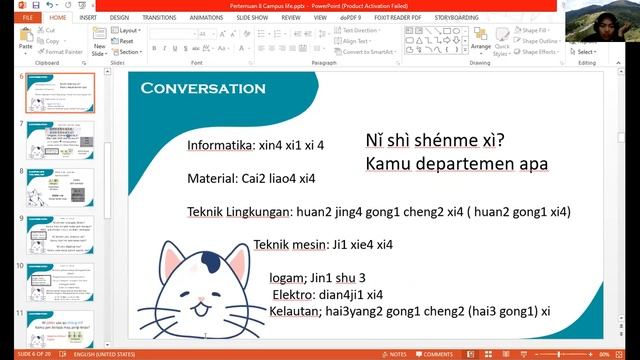The width and height of the screenshot is (640, 360).
Task: Select Format Painter
Action: tap(60, 52)
